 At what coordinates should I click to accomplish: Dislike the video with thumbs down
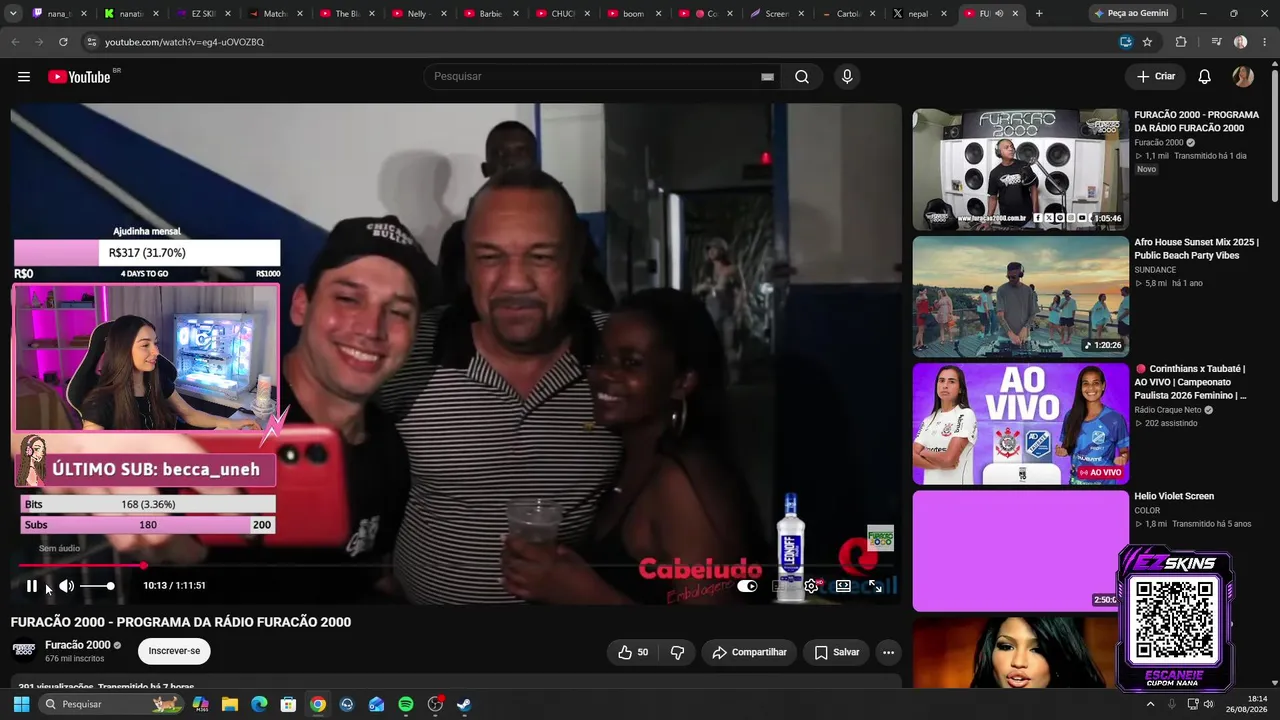pos(677,652)
